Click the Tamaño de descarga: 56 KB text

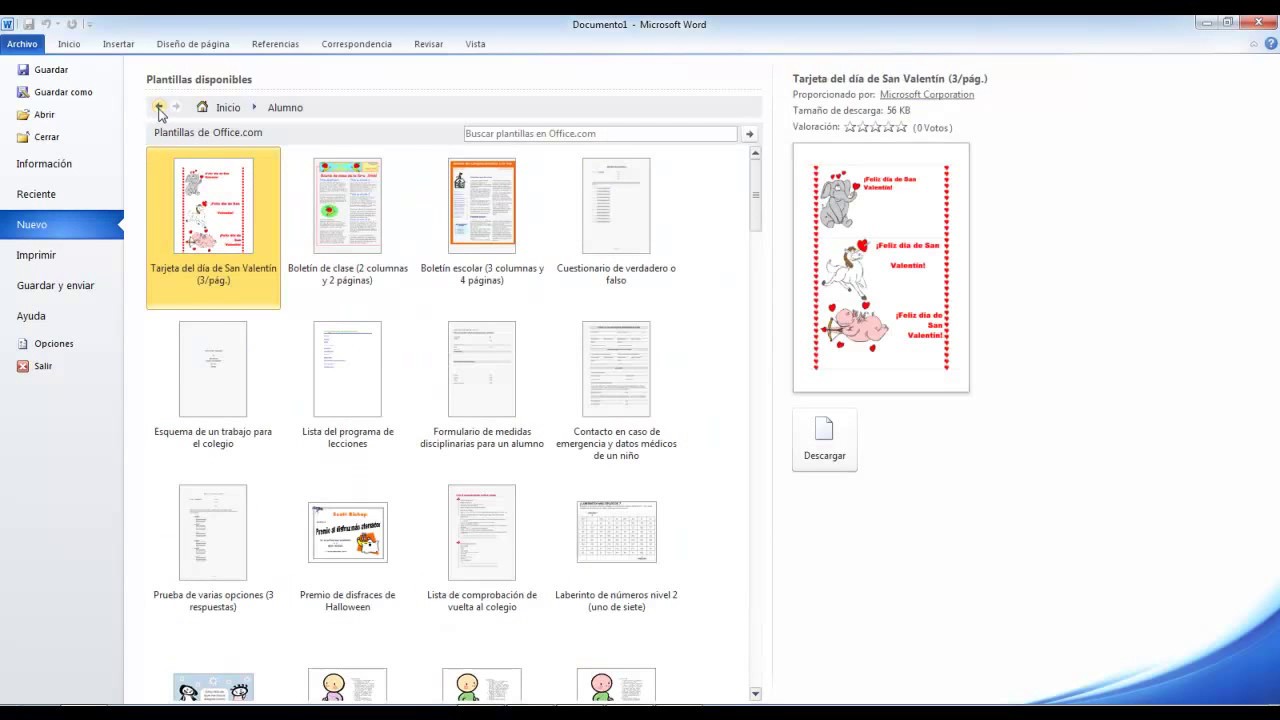point(851,111)
